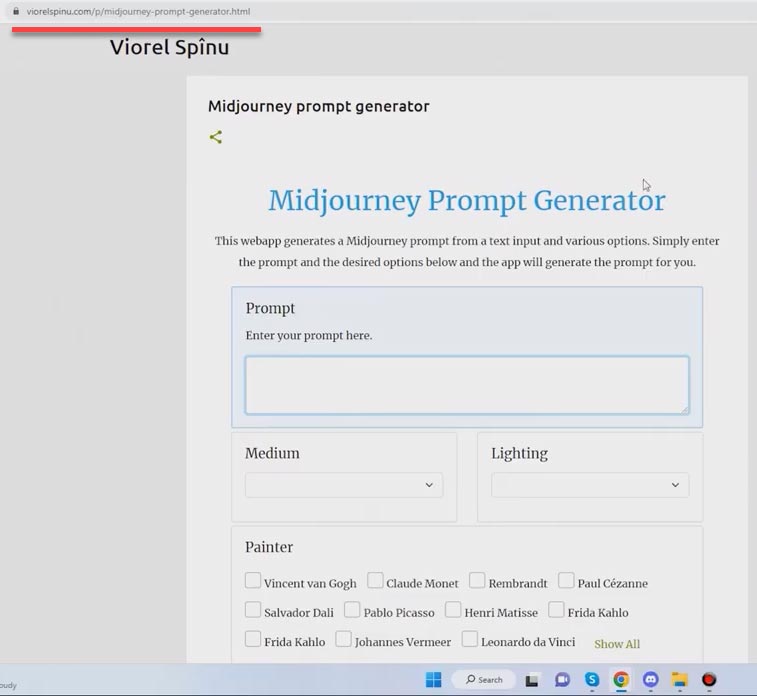The height and width of the screenshot is (696, 757).
Task: Open the Medium dropdown
Action: [x=344, y=485]
